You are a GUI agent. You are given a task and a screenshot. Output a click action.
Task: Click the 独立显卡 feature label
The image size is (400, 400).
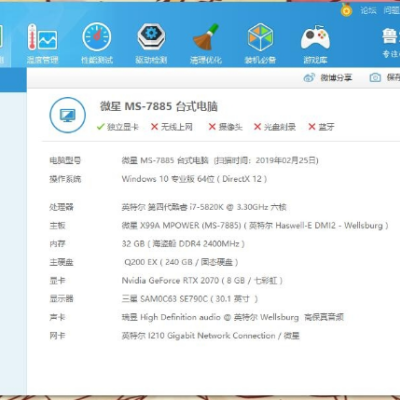pyautogui.click(x=123, y=127)
